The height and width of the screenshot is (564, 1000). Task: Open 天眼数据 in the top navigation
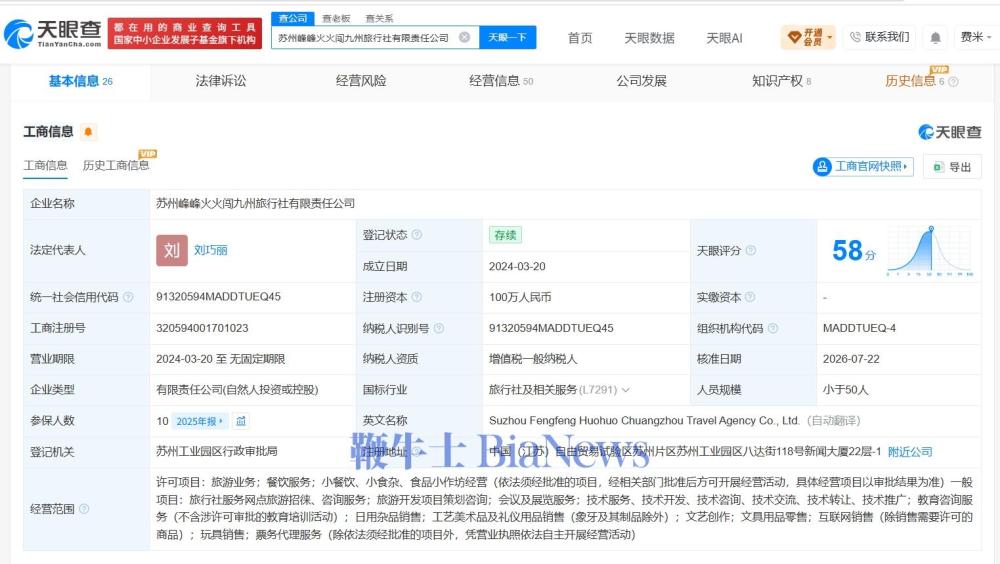point(649,38)
